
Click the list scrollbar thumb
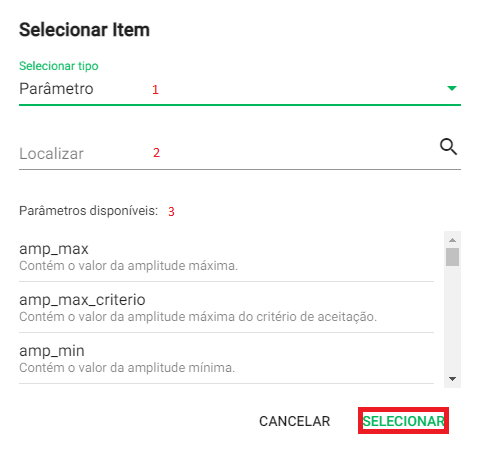[x=452, y=257]
